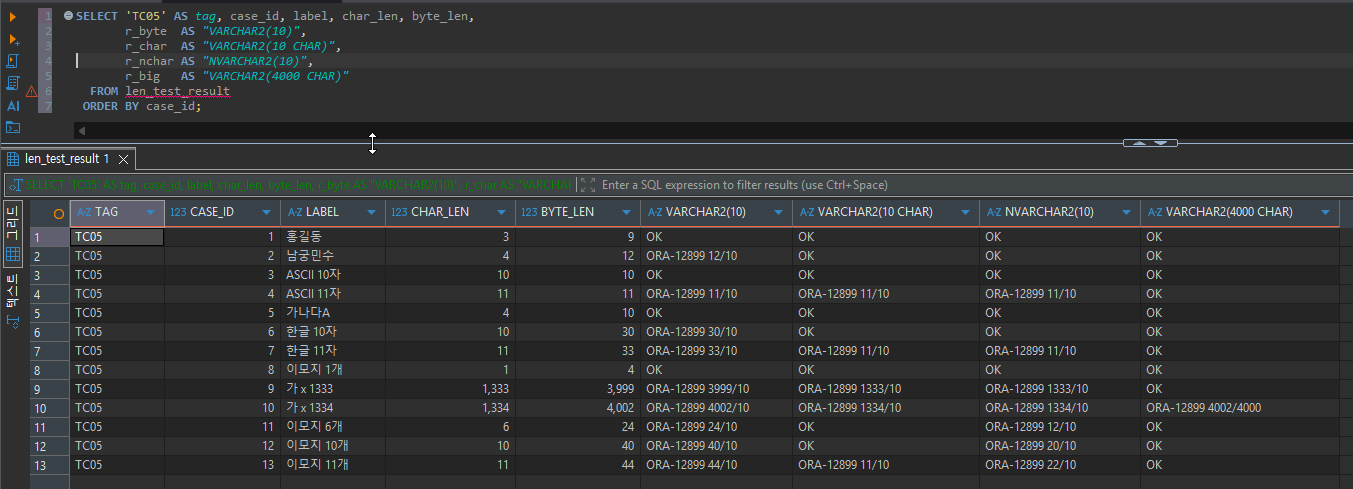1353x489 pixels.
Task: Open the AI assistant in SQL editor toolbar
Action: click(x=14, y=105)
